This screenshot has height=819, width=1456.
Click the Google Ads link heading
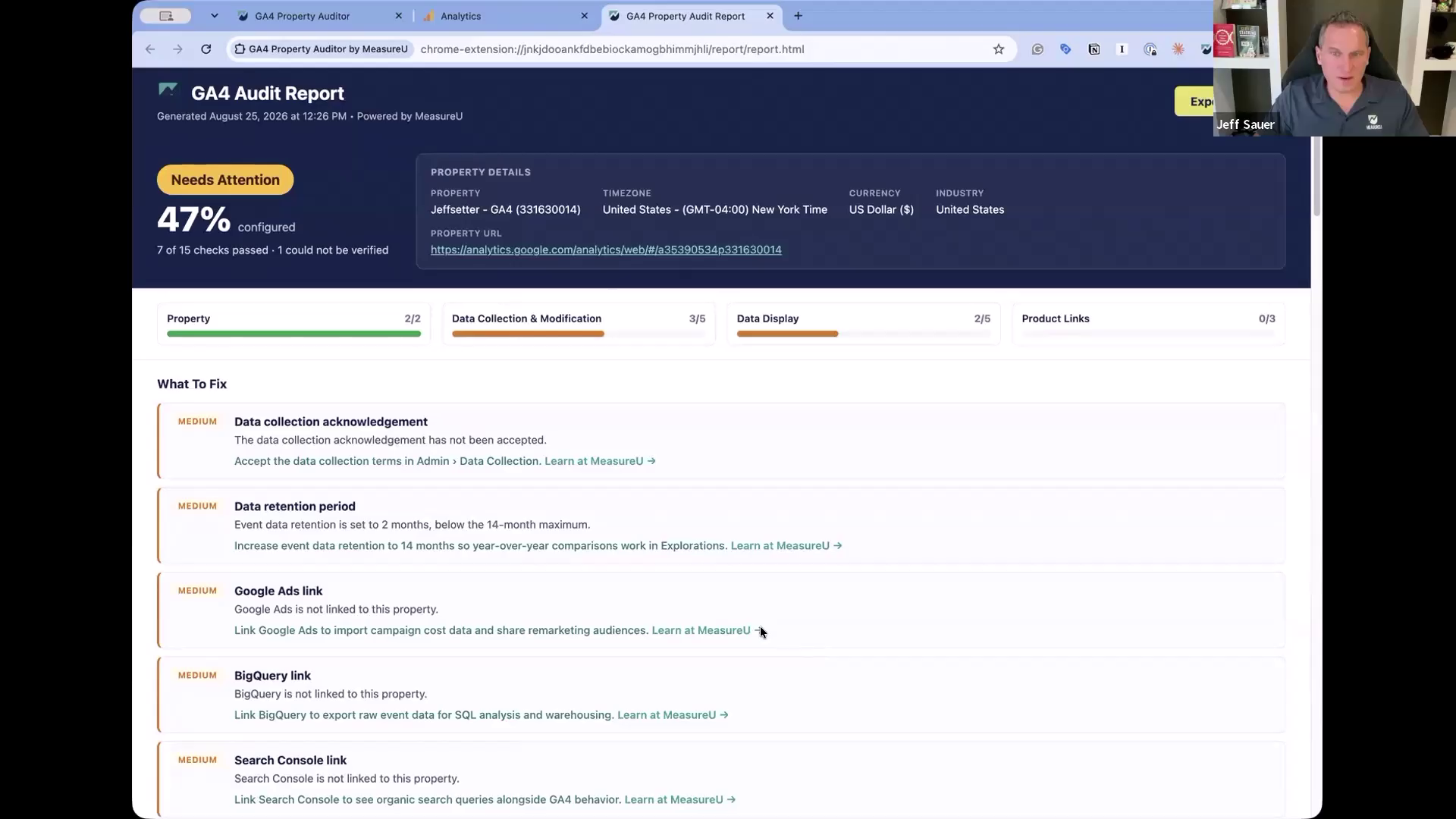click(x=278, y=591)
